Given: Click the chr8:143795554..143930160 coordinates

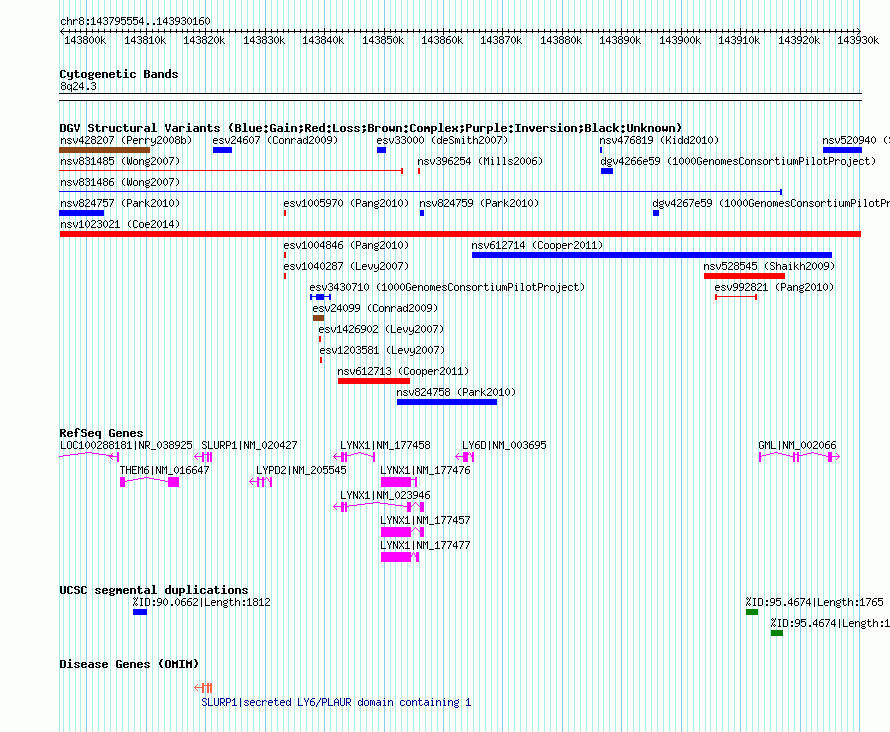Looking at the screenshot, I should point(135,21).
